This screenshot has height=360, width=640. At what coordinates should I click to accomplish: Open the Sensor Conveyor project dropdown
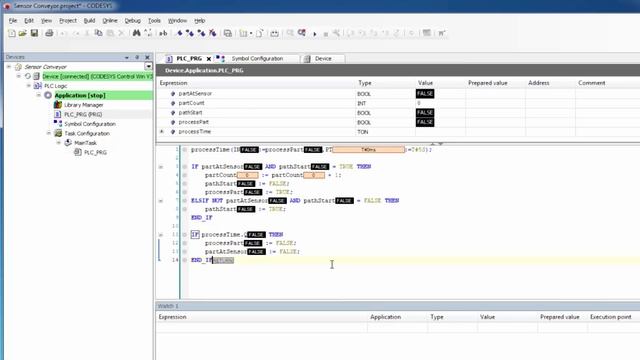pyautogui.click(x=148, y=67)
